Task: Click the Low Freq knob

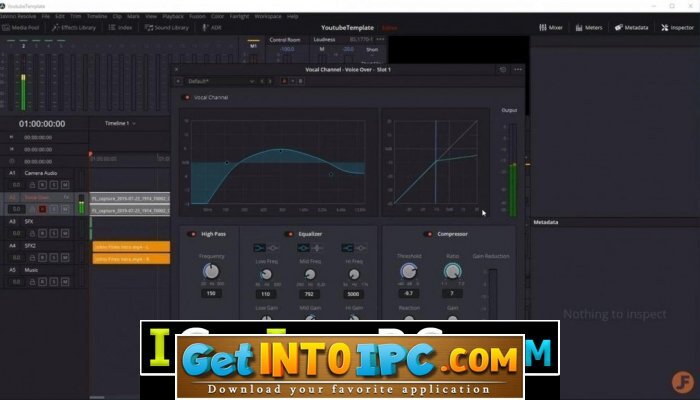Action: (x=266, y=274)
